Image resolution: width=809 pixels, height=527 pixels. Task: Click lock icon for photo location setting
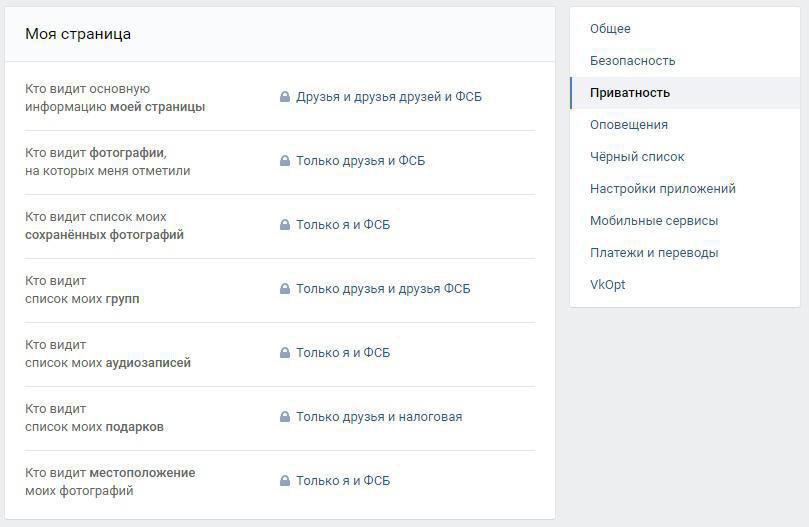click(285, 481)
